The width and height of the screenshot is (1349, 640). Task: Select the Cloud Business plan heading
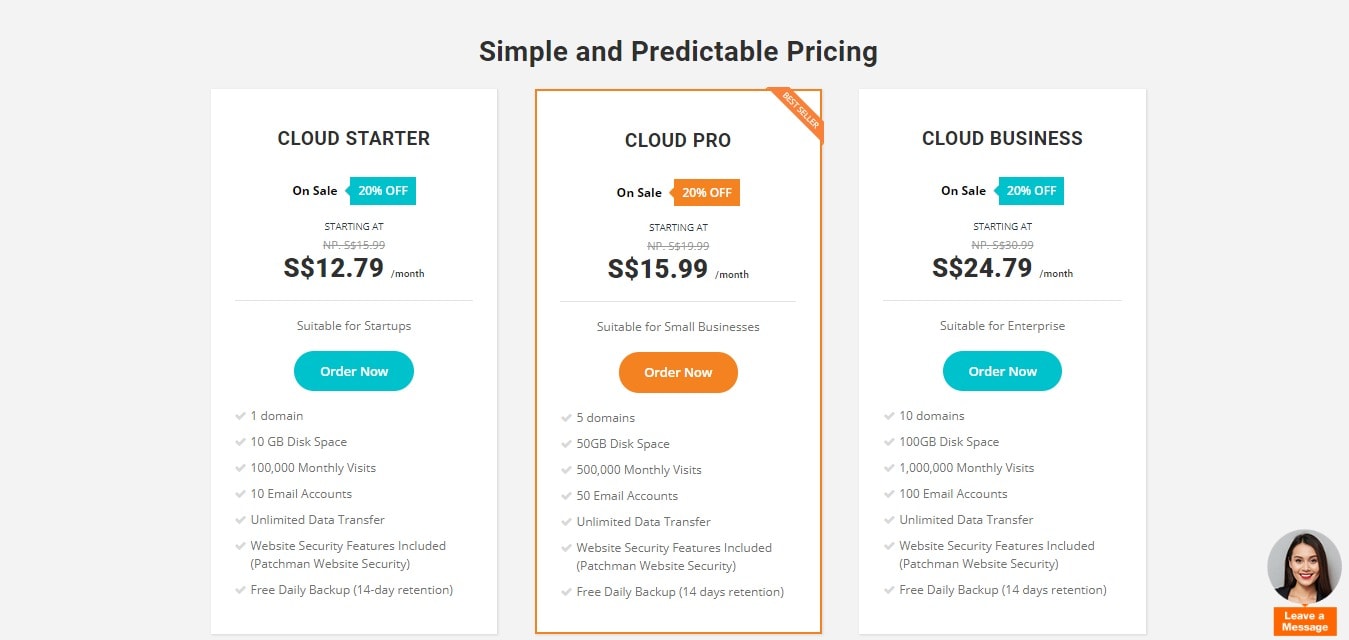1002,139
